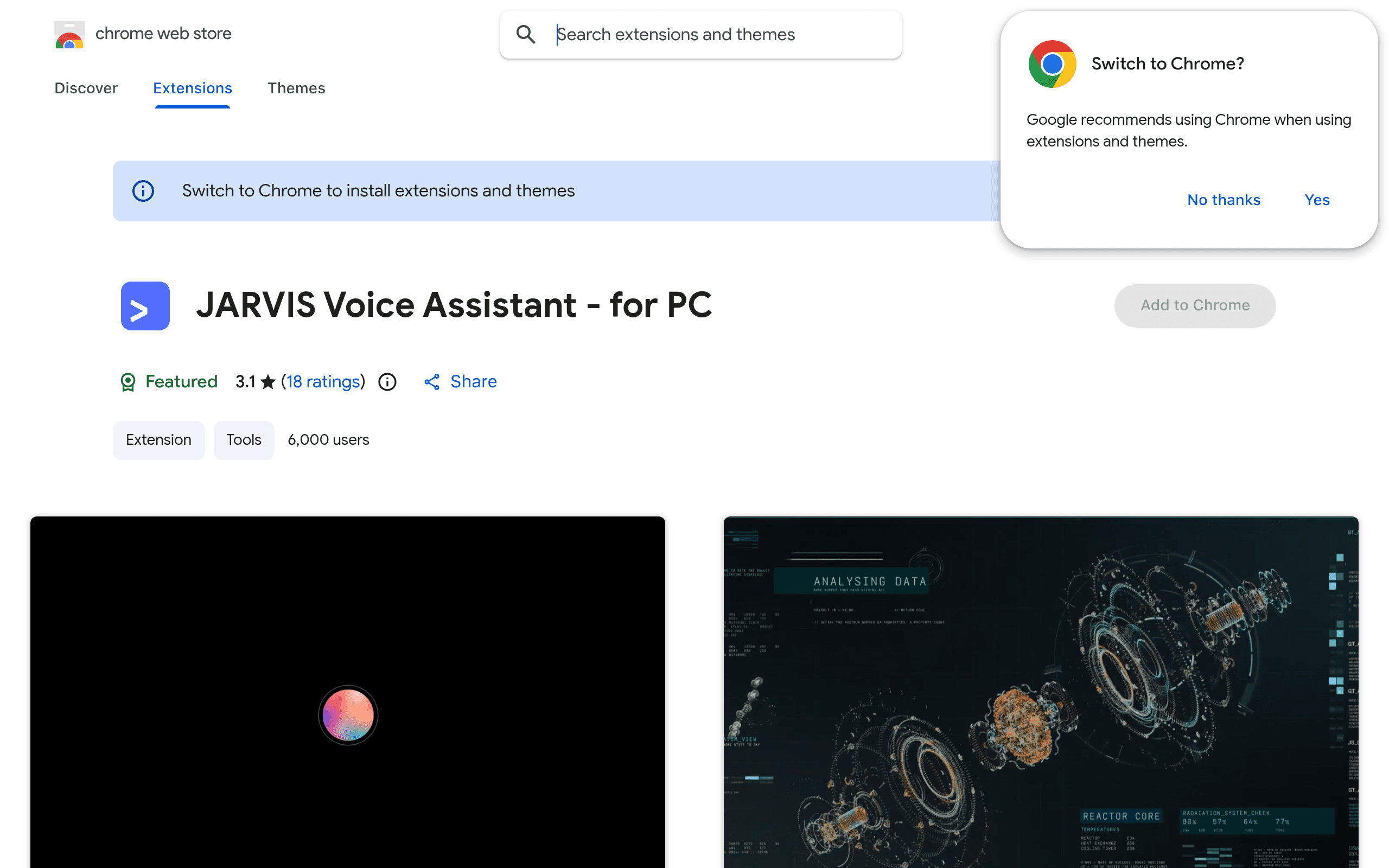Viewport: 1389px width, 868px height.
Task: Click the info icon in the blue banner
Action: click(143, 190)
